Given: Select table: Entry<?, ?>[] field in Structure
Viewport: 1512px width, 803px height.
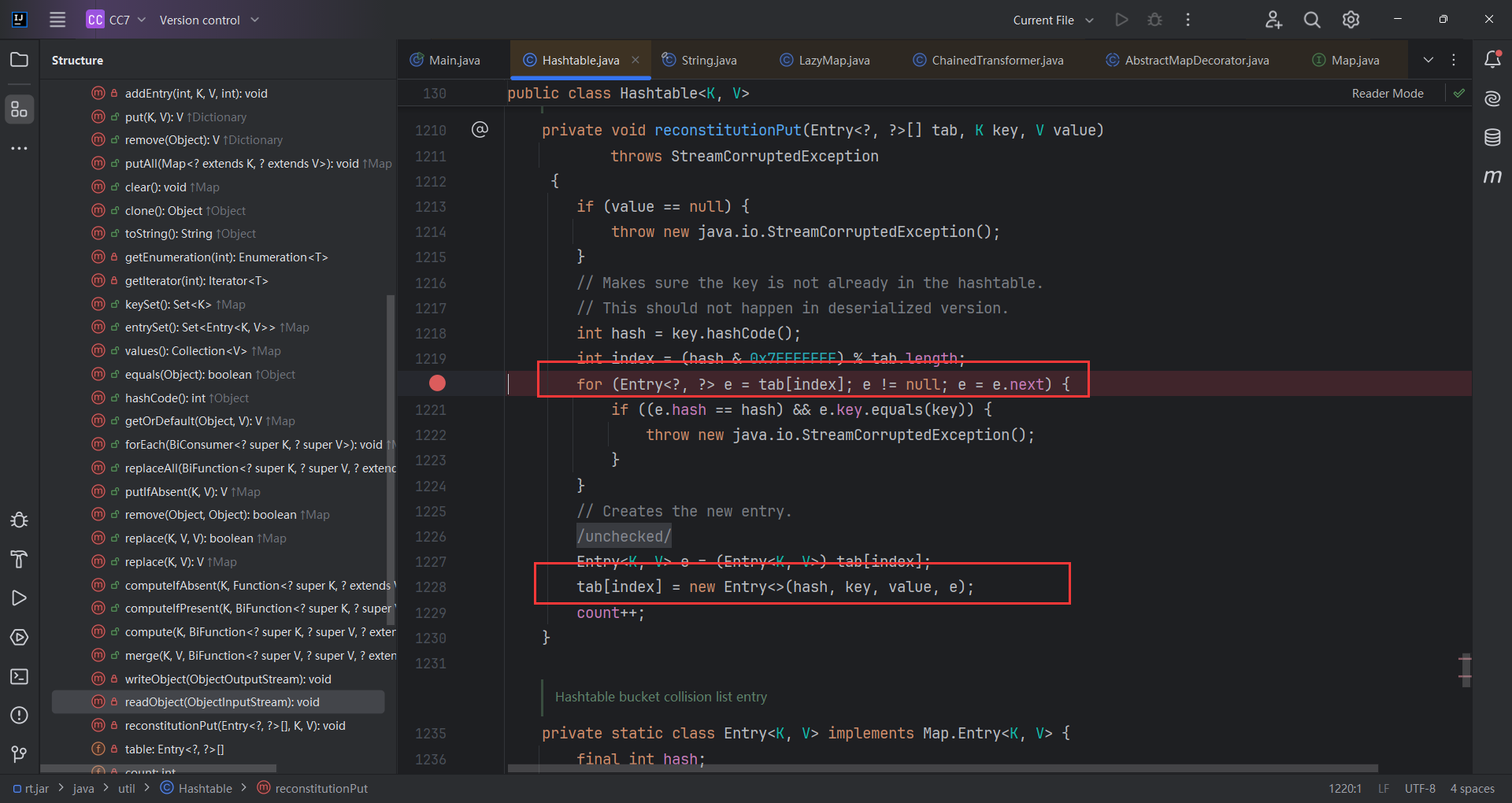Looking at the screenshot, I should (218, 749).
